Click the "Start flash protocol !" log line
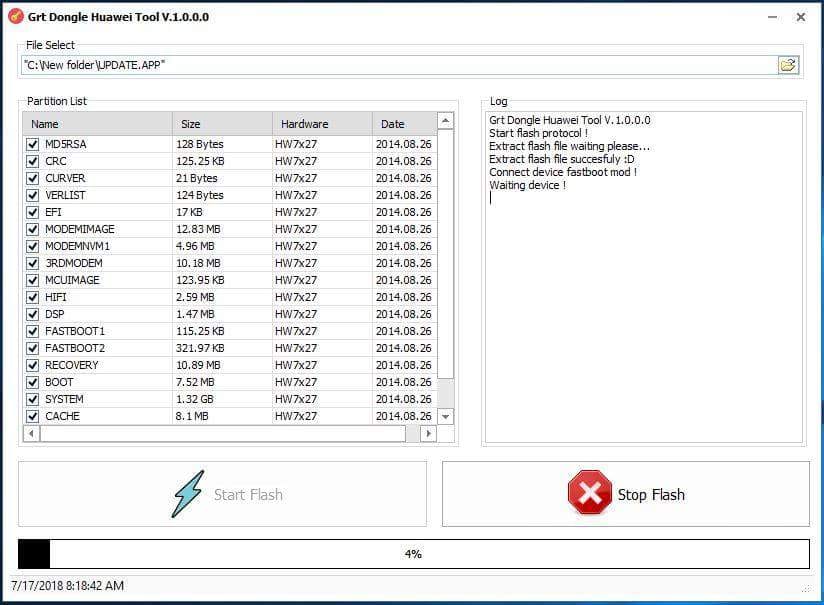 (x=539, y=133)
